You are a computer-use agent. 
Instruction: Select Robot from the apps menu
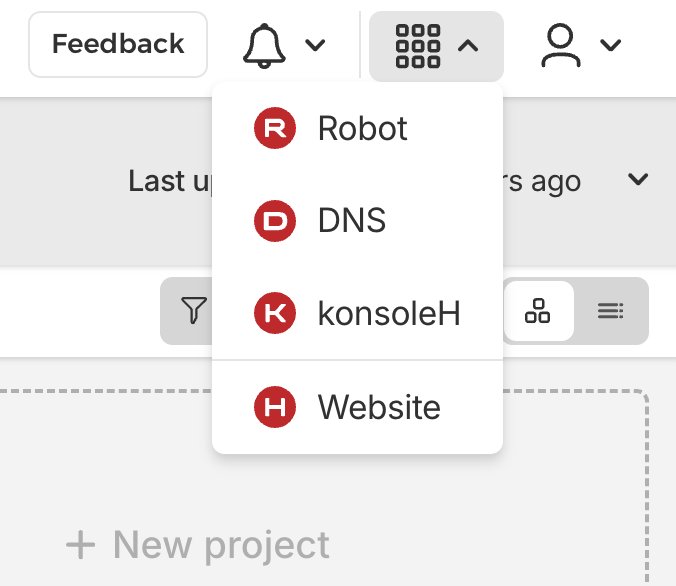click(362, 129)
